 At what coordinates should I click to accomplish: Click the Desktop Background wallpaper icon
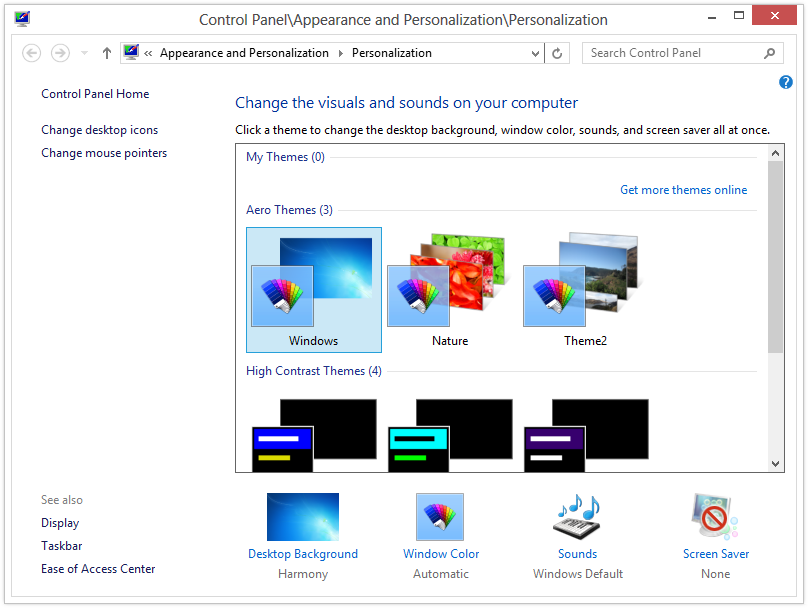tap(303, 517)
